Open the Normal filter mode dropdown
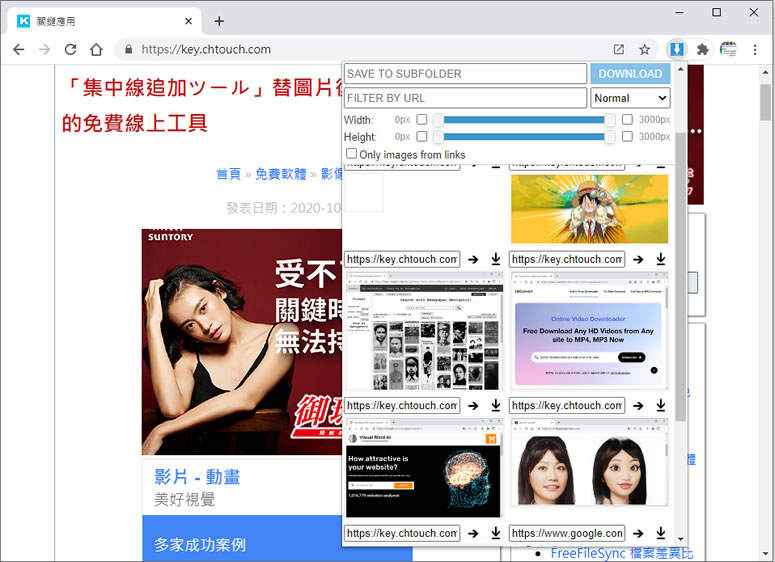Screen dimensions: 775x562 (x=630, y=98)
